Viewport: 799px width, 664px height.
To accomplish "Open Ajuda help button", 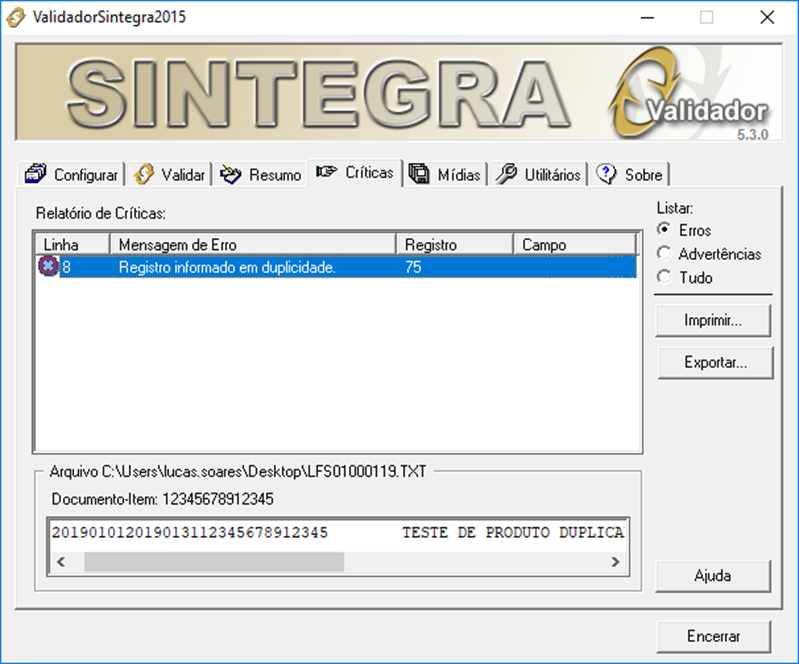I will tap(713, 576).
